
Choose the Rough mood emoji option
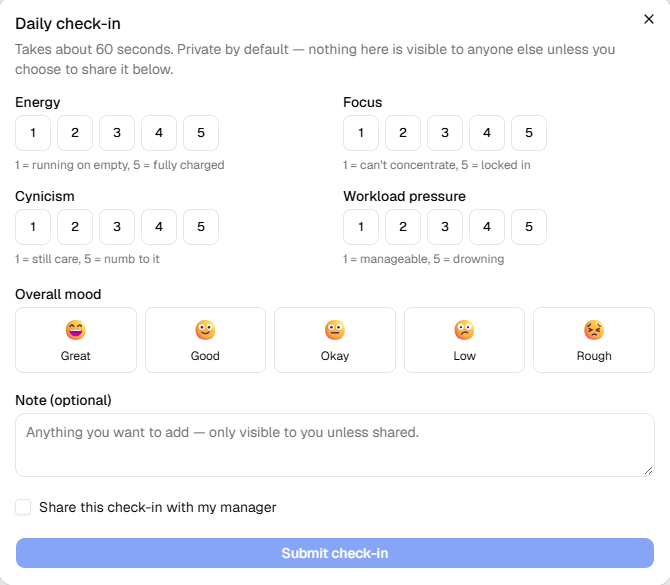click(x=594, y=340)
